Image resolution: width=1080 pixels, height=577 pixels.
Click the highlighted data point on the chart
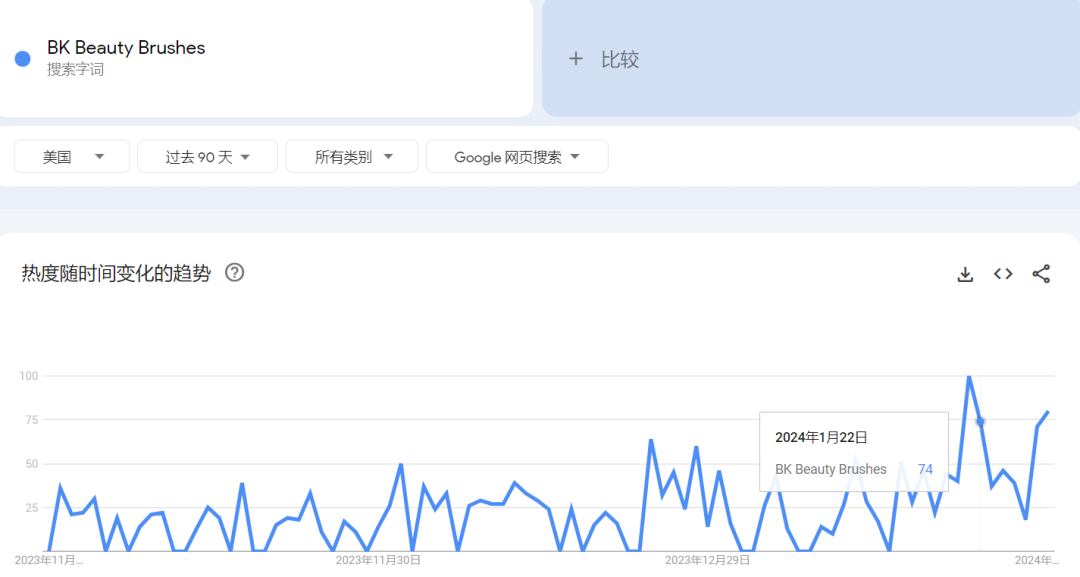980,421
